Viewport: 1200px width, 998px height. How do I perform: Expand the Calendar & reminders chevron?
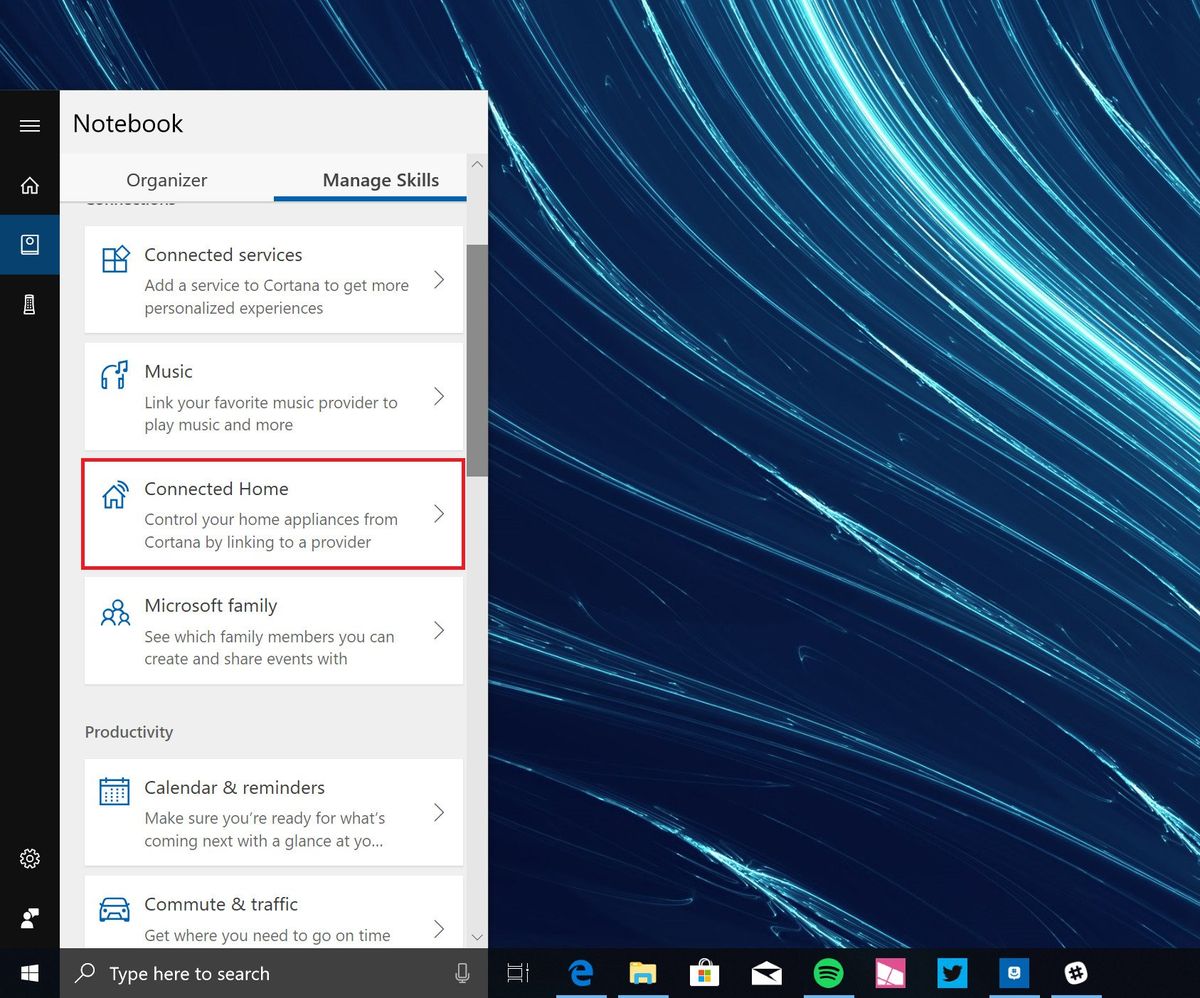[x=439, y=813]
